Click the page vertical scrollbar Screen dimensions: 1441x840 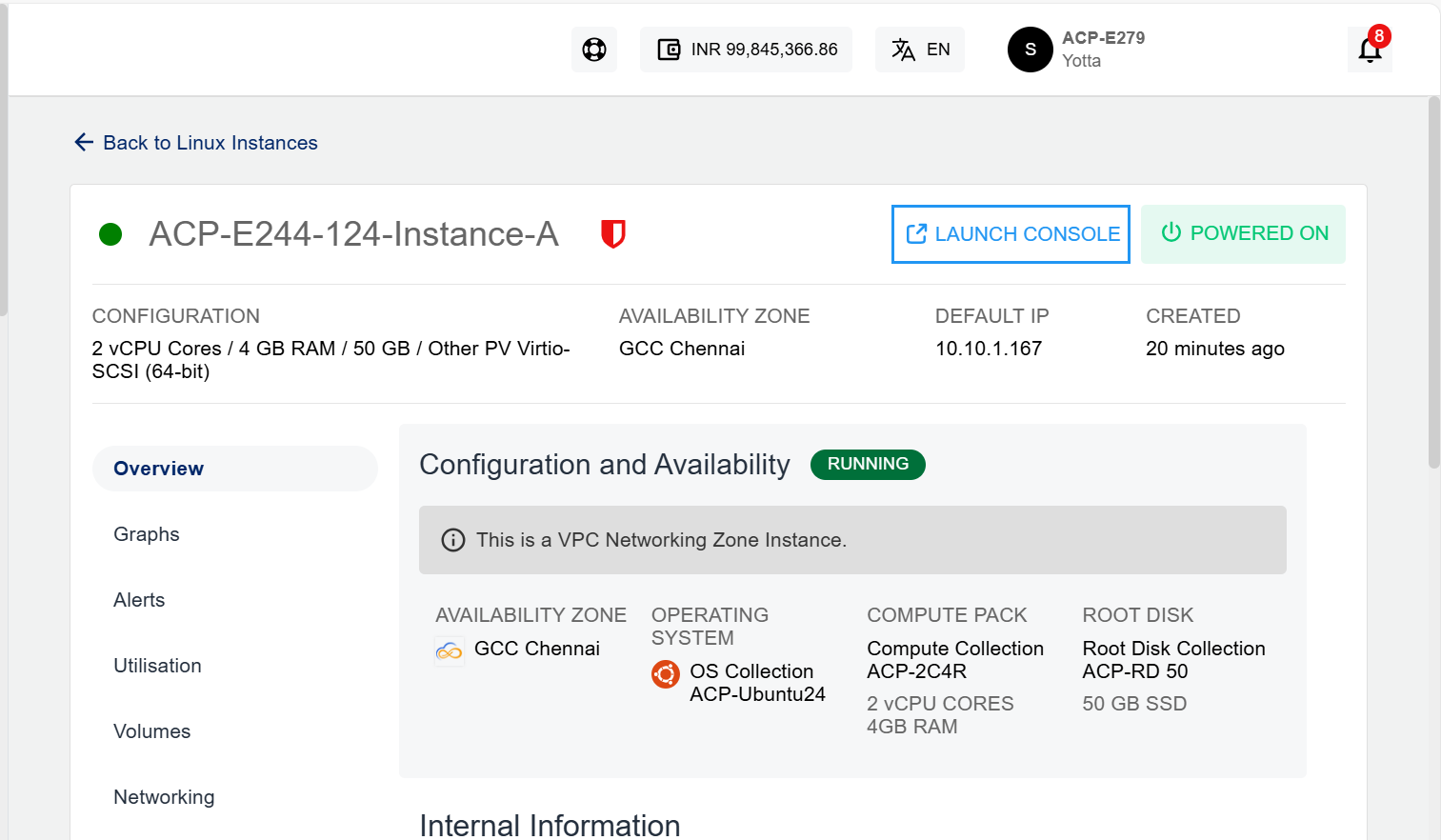click(1433, 282)
